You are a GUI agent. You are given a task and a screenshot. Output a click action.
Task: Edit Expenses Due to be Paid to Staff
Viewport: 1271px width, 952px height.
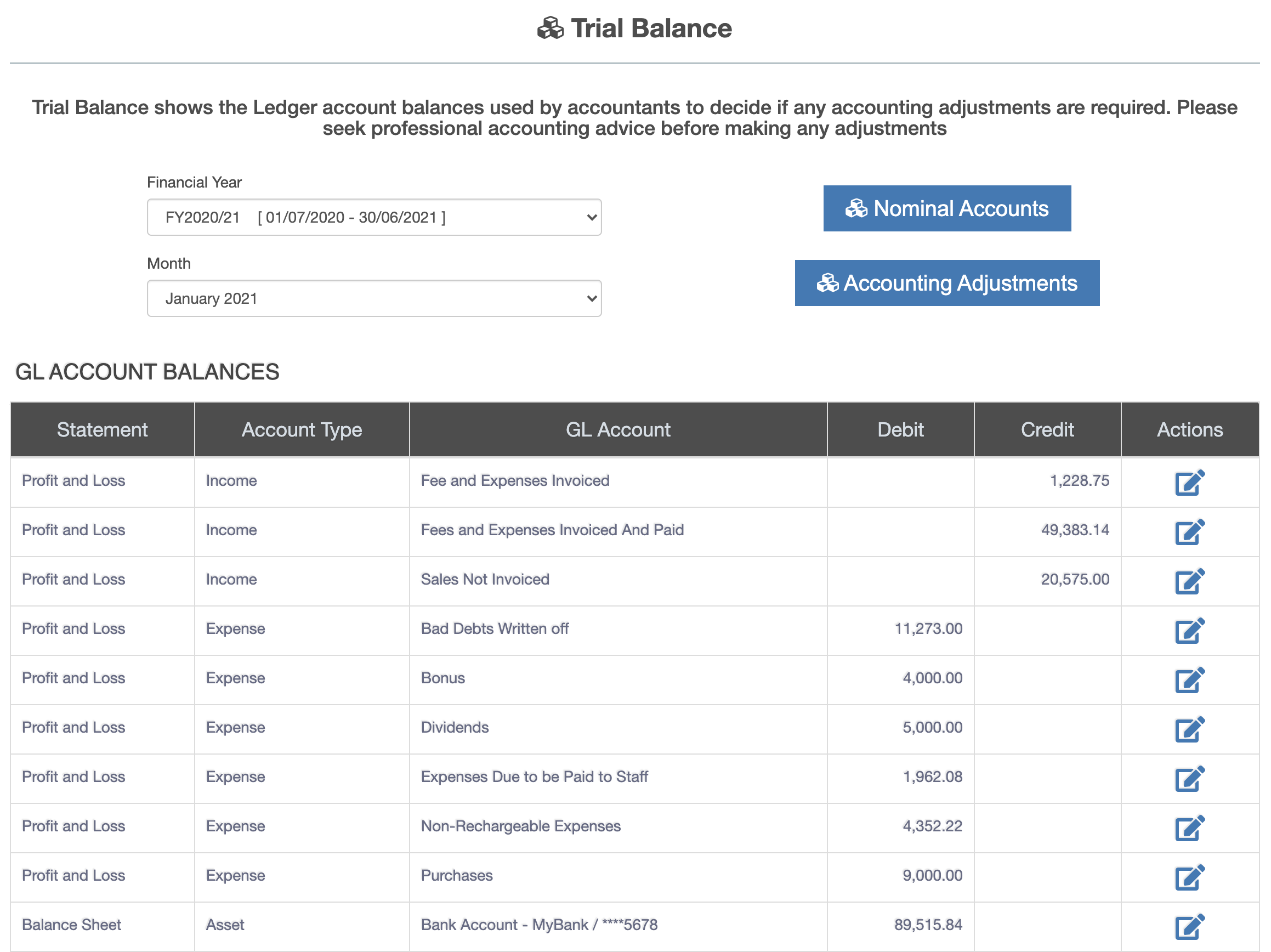click(1189, 779)
